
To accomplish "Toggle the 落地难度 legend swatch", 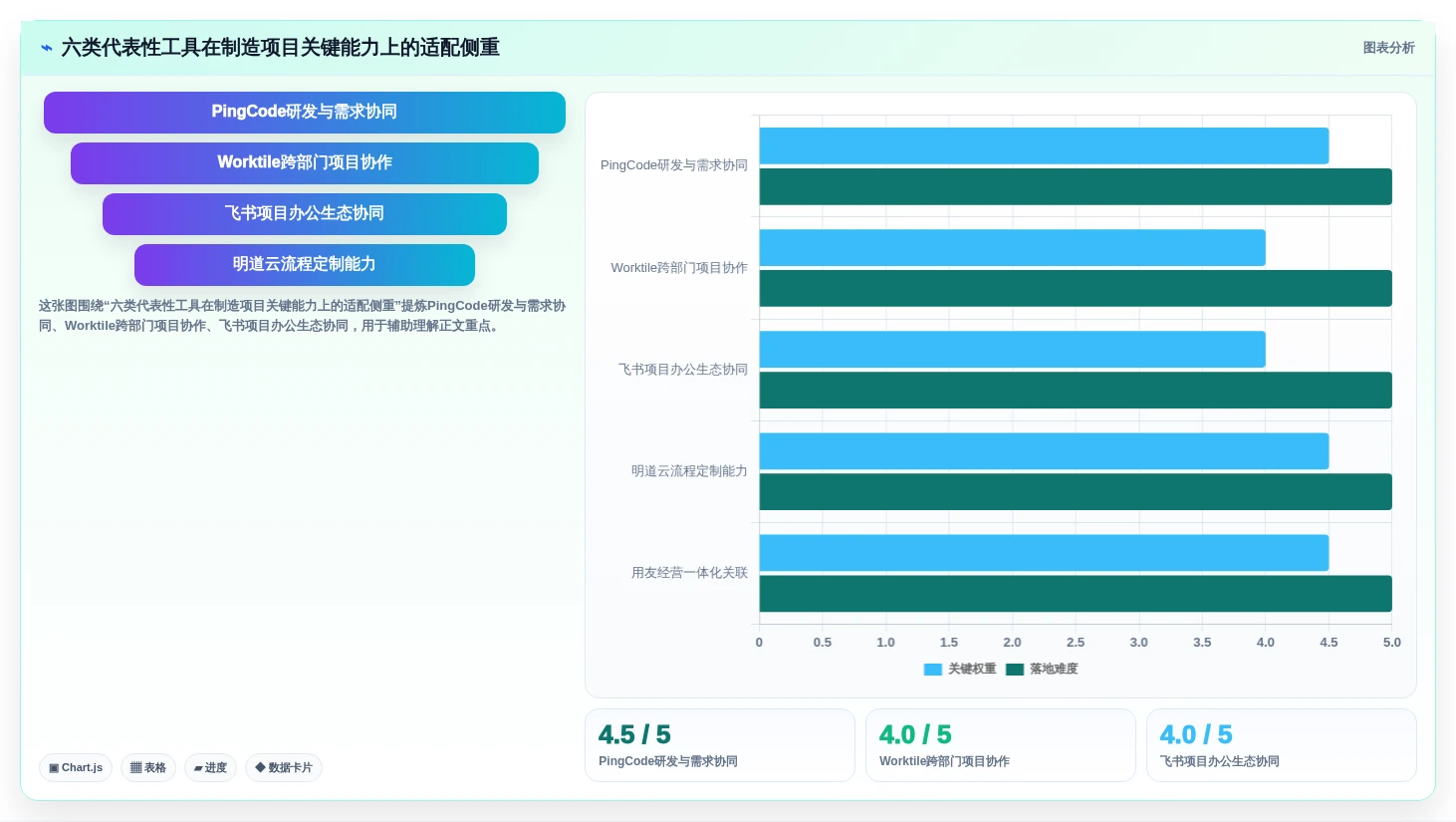I will [1015, 670].
